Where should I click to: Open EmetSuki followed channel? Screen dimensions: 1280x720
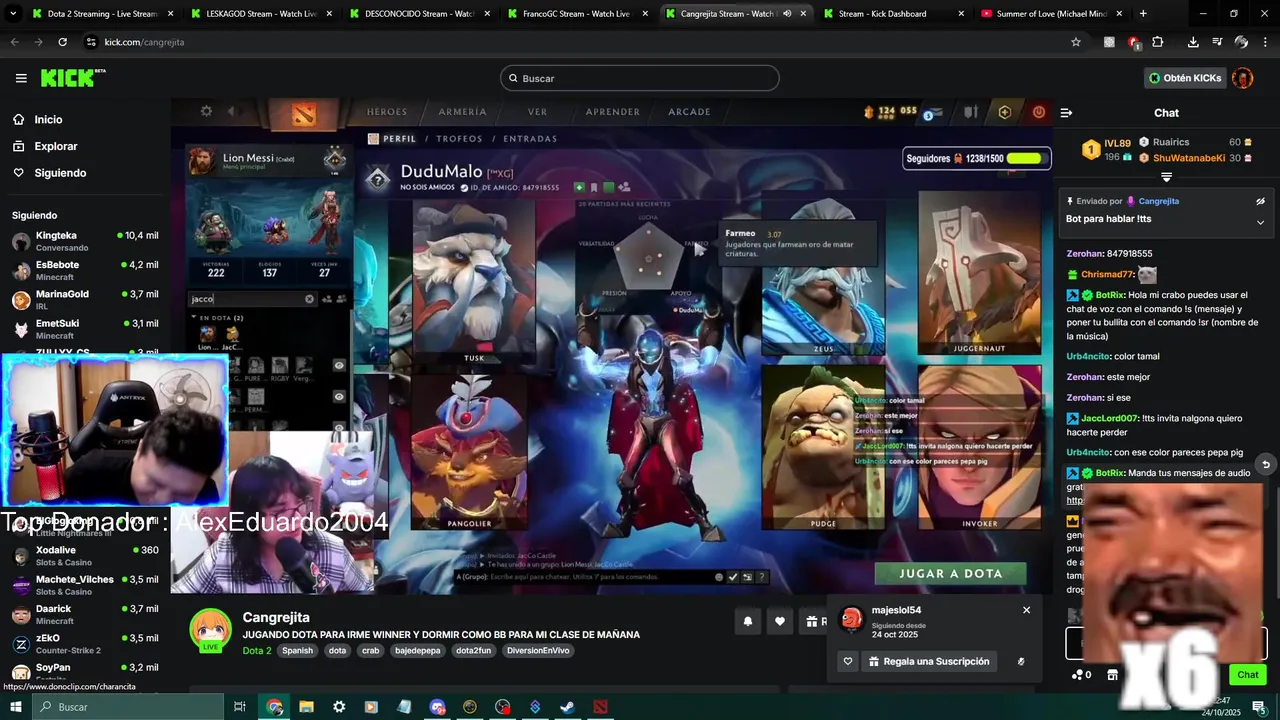(x=85, y=329)
